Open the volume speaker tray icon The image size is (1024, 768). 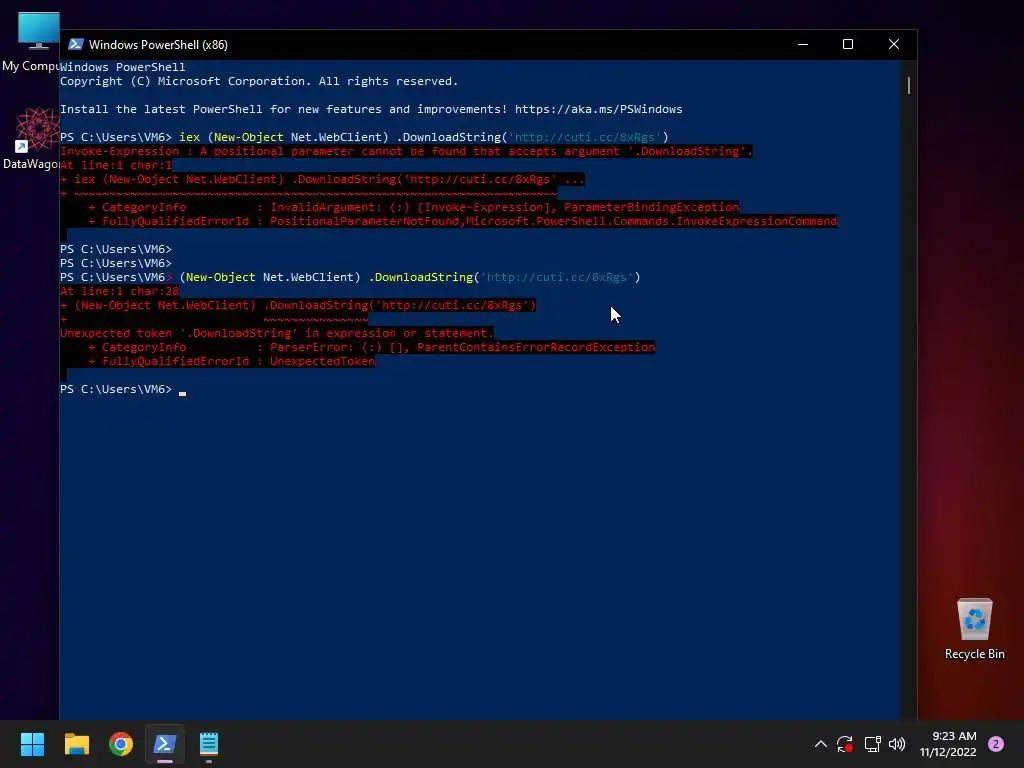point(897,744)
